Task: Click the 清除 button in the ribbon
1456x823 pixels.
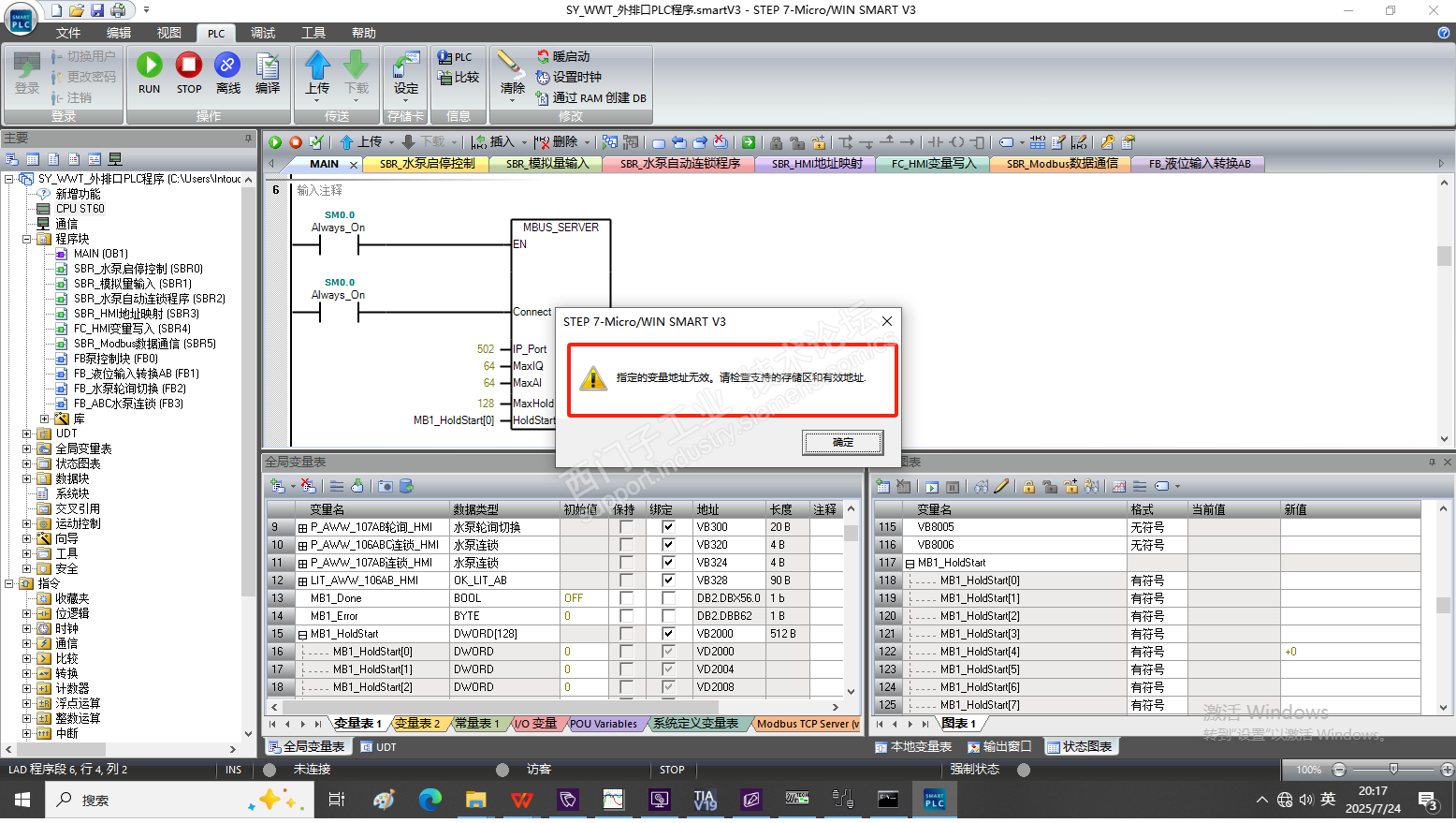Action: tap(512, 74)
